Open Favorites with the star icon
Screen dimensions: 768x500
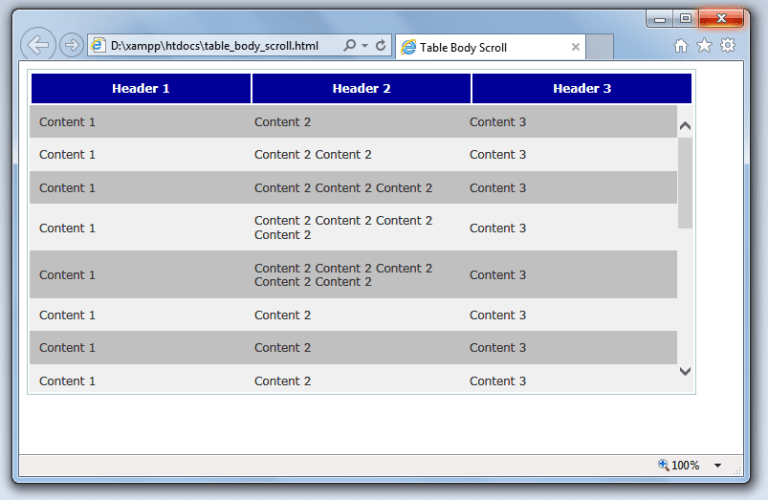click(704, 45)
